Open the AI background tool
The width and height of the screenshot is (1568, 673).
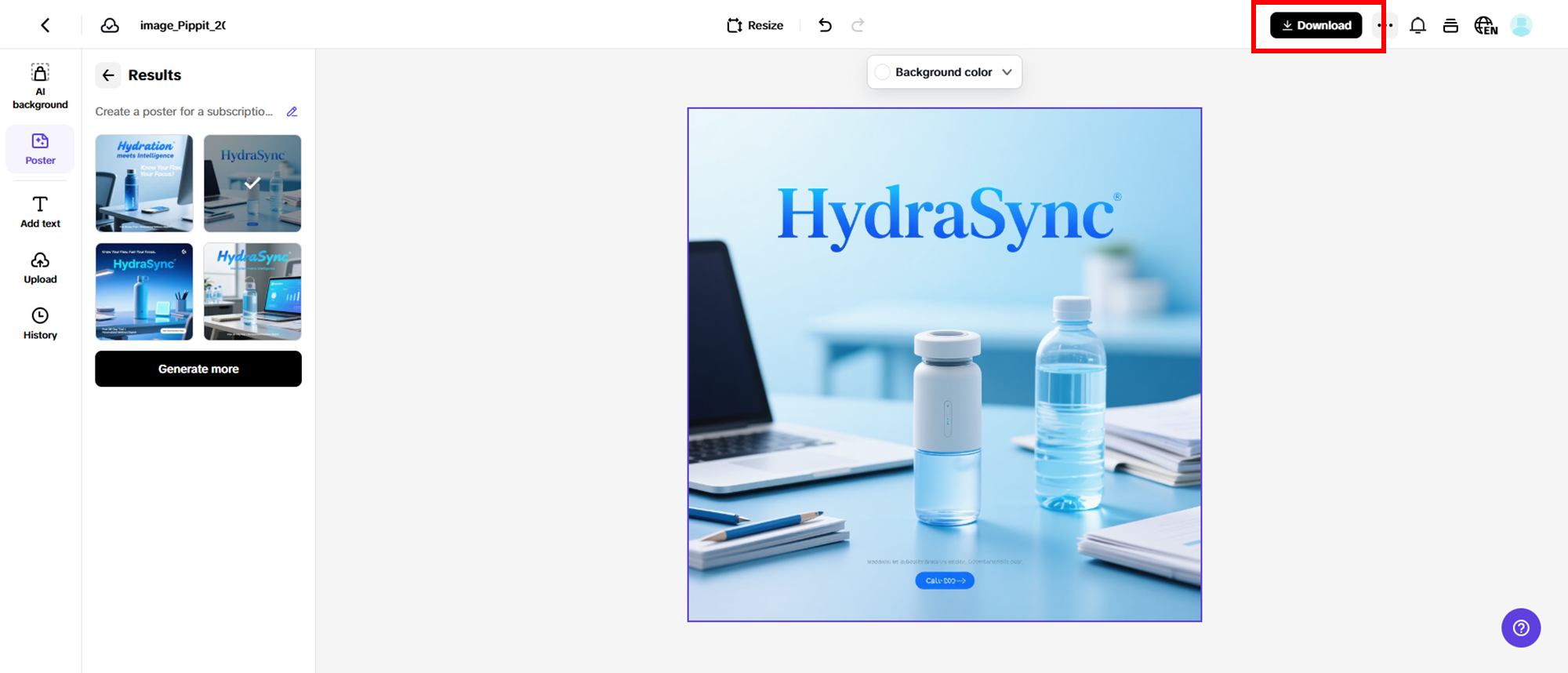(x=40, y=86)
